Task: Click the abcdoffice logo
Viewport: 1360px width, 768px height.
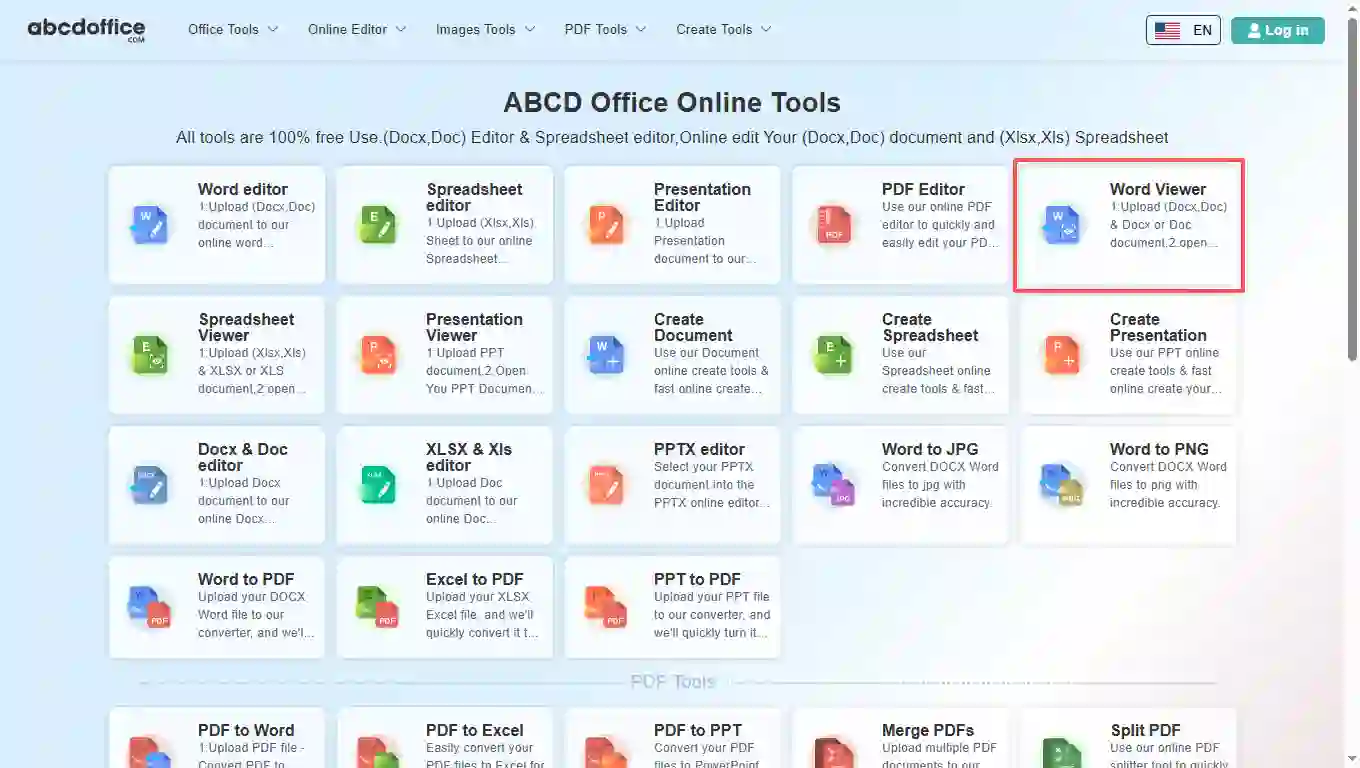Action: 86,29
